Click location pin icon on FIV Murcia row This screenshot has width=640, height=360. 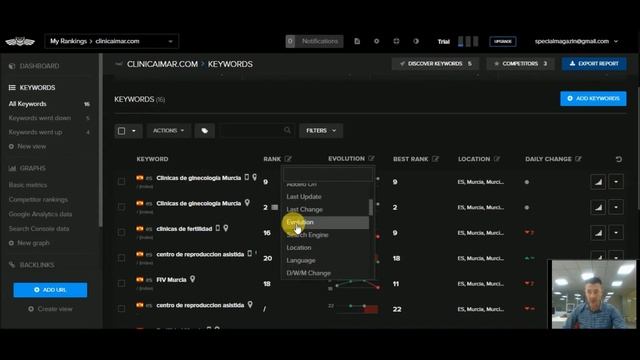(x=192, y=279)
